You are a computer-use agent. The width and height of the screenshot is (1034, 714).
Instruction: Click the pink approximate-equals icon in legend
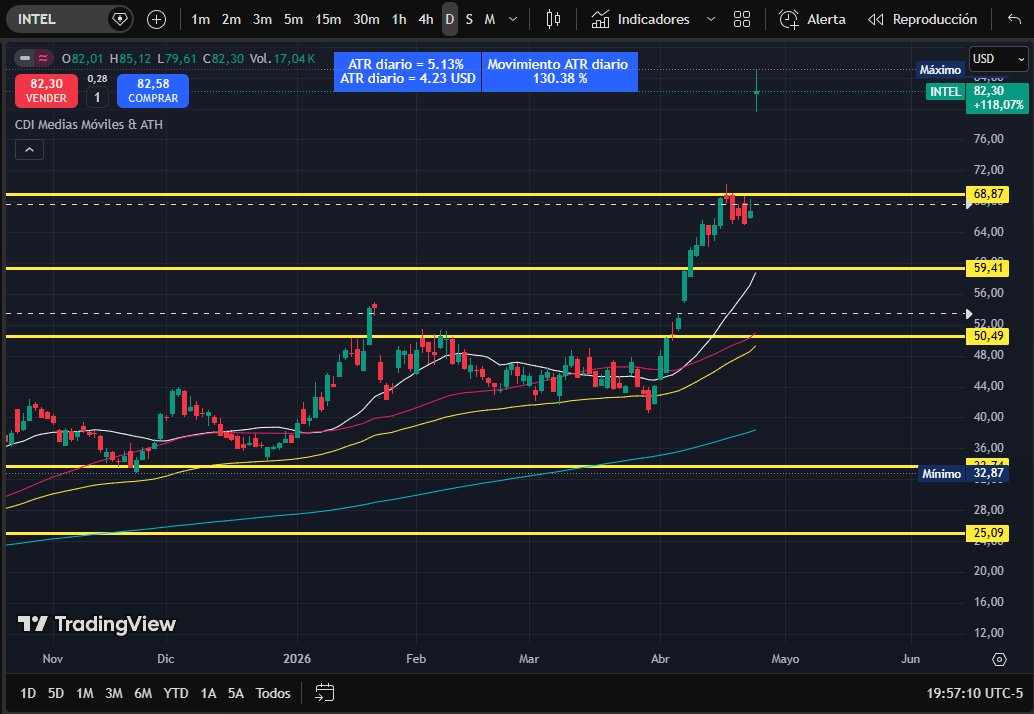[43, 59]
